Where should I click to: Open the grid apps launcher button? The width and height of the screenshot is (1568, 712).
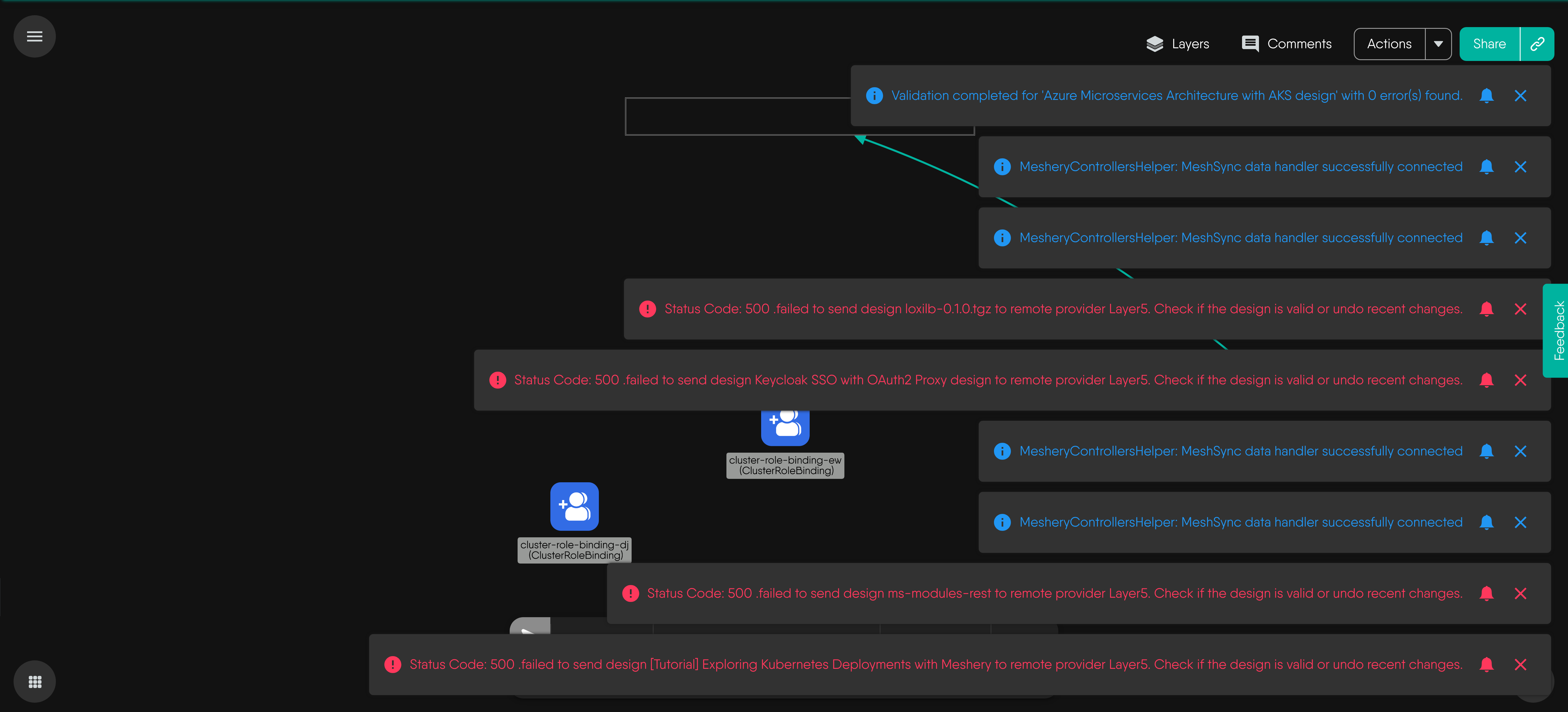pyautogui.click(x=35, y=682)
